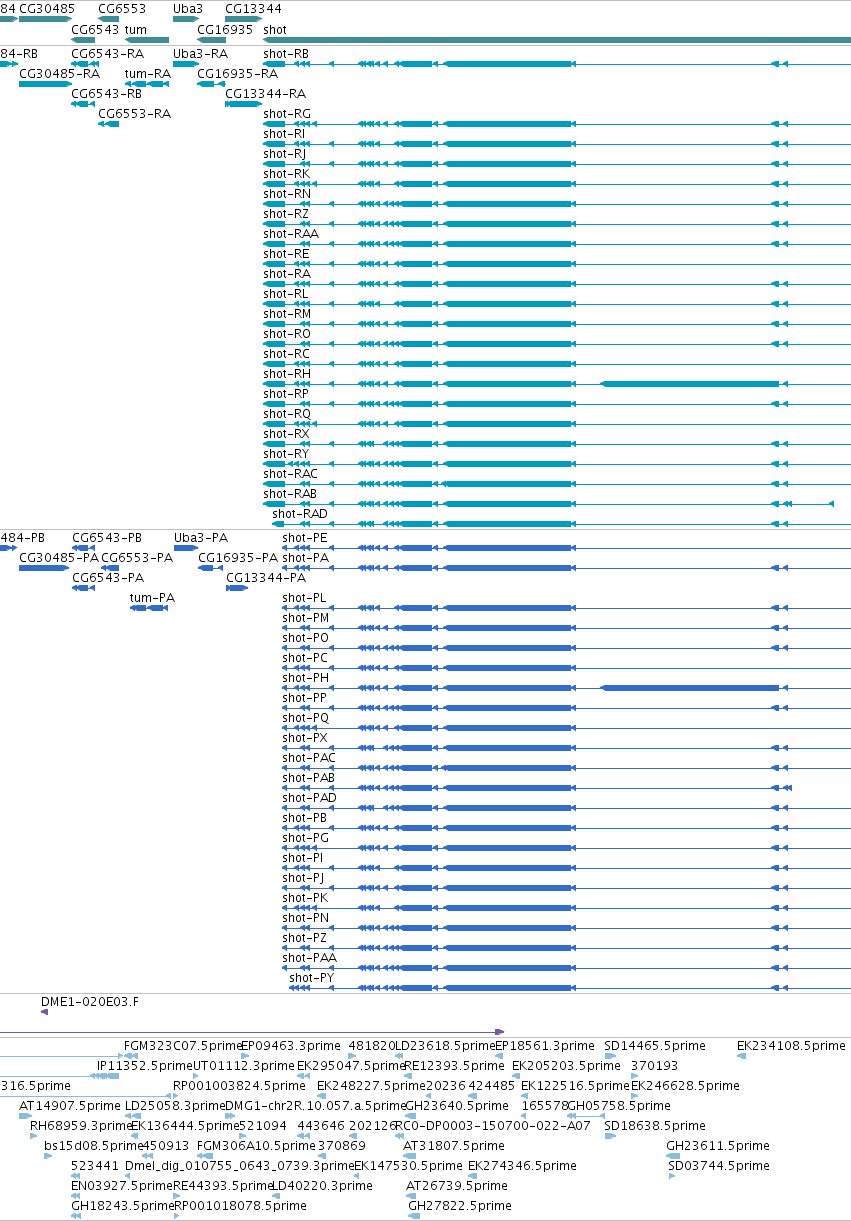
Task: Click the Uba3-RA transcript label
Action: pos(201,54)
